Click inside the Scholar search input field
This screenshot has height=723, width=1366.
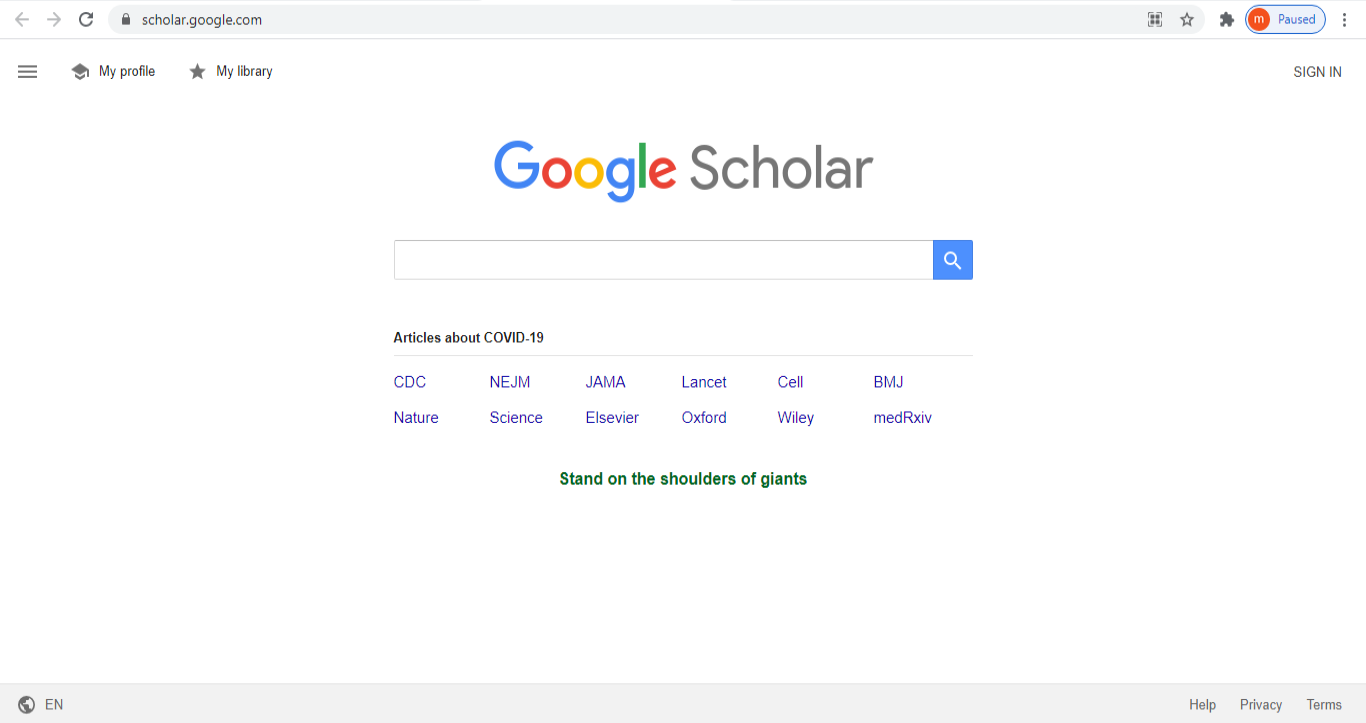pyautogui.click(x=663, y=259)
